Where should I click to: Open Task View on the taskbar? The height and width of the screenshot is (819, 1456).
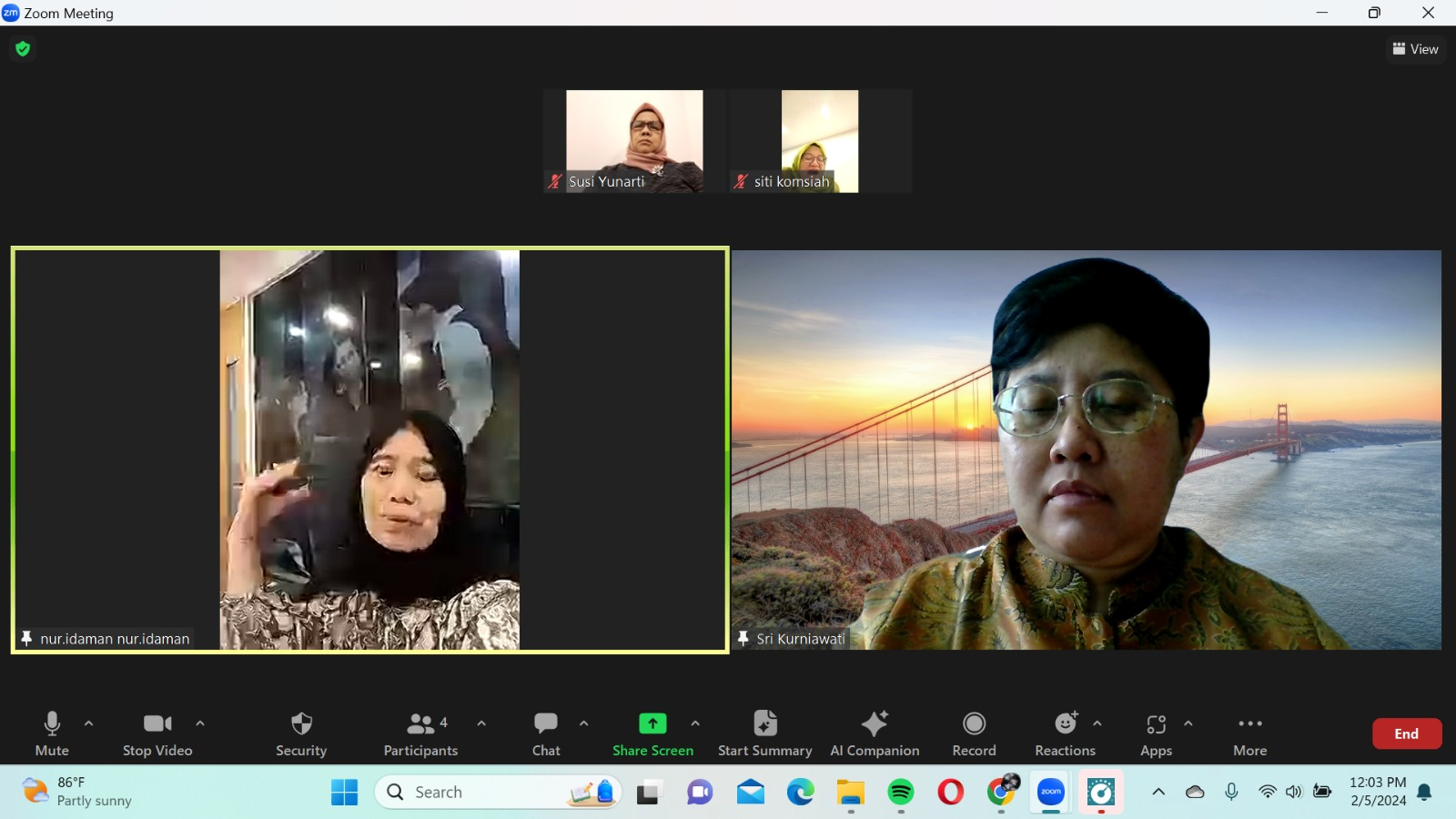648,793
